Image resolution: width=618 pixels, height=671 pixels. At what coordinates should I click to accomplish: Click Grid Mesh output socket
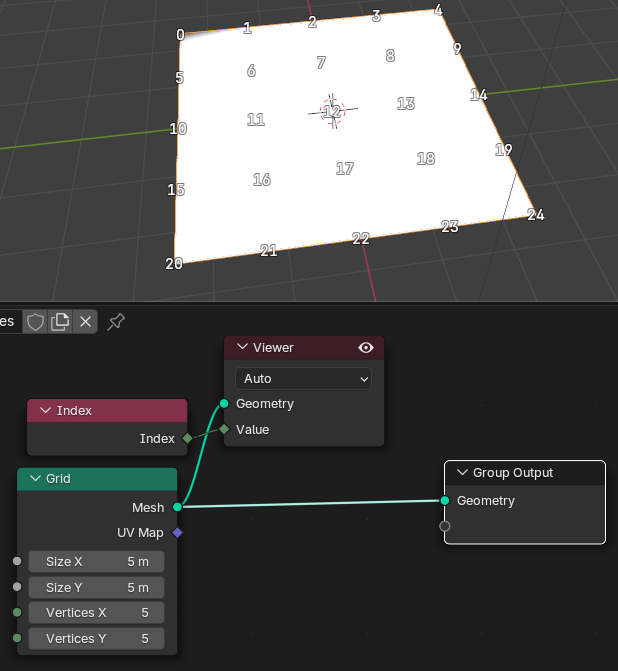(177, 507)
